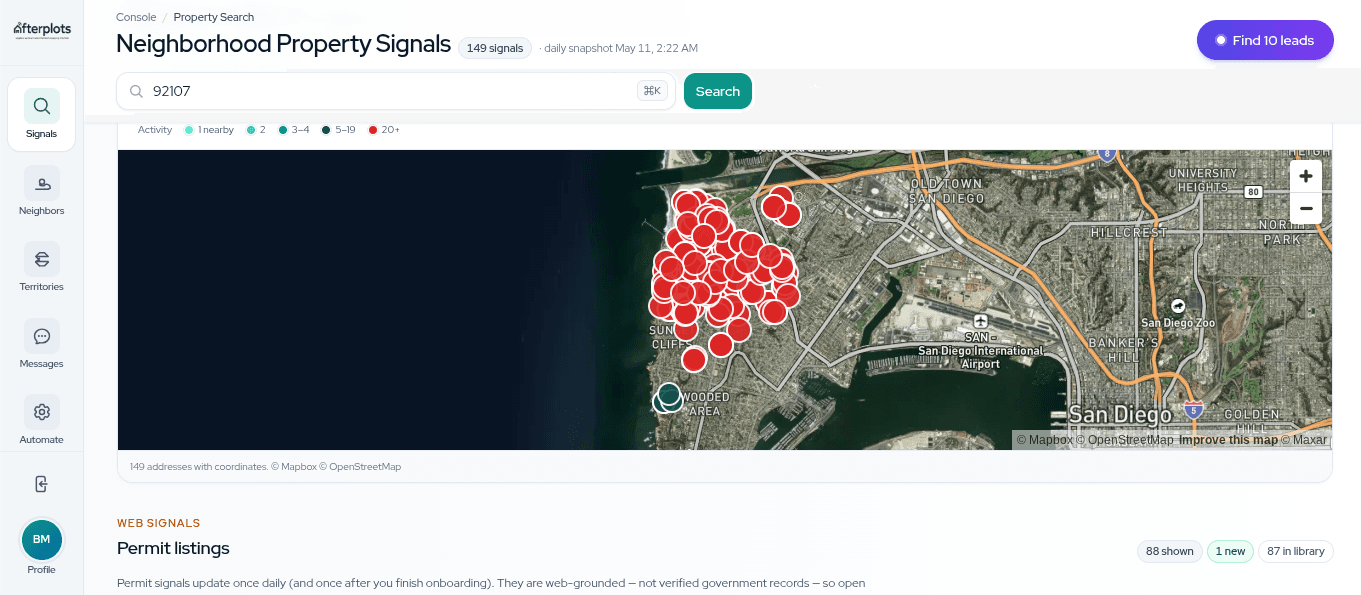Click the search magnifier icon in field
1361x595 pixels.
point(136,91)
